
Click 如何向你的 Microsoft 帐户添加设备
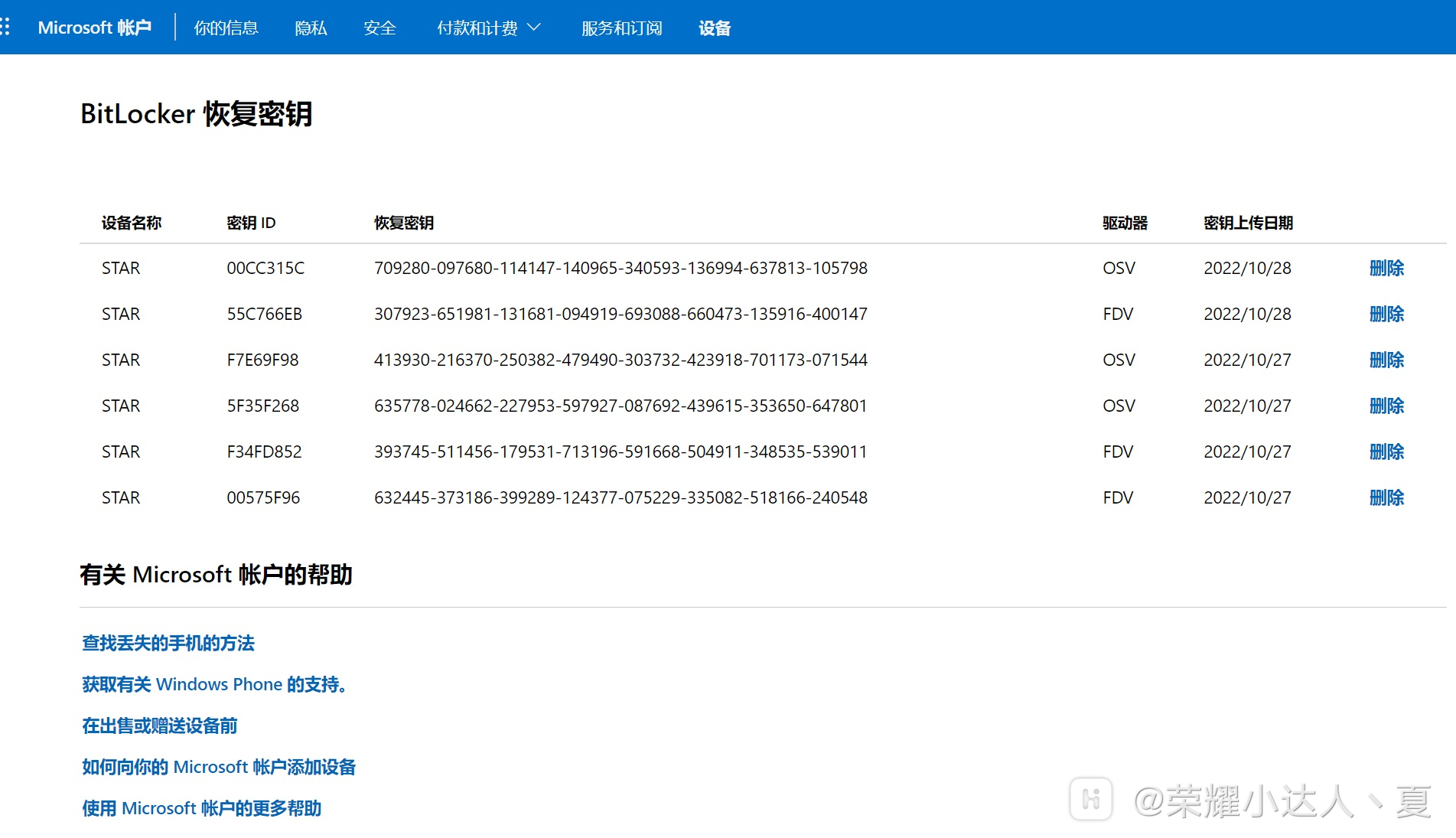[218, 767]
